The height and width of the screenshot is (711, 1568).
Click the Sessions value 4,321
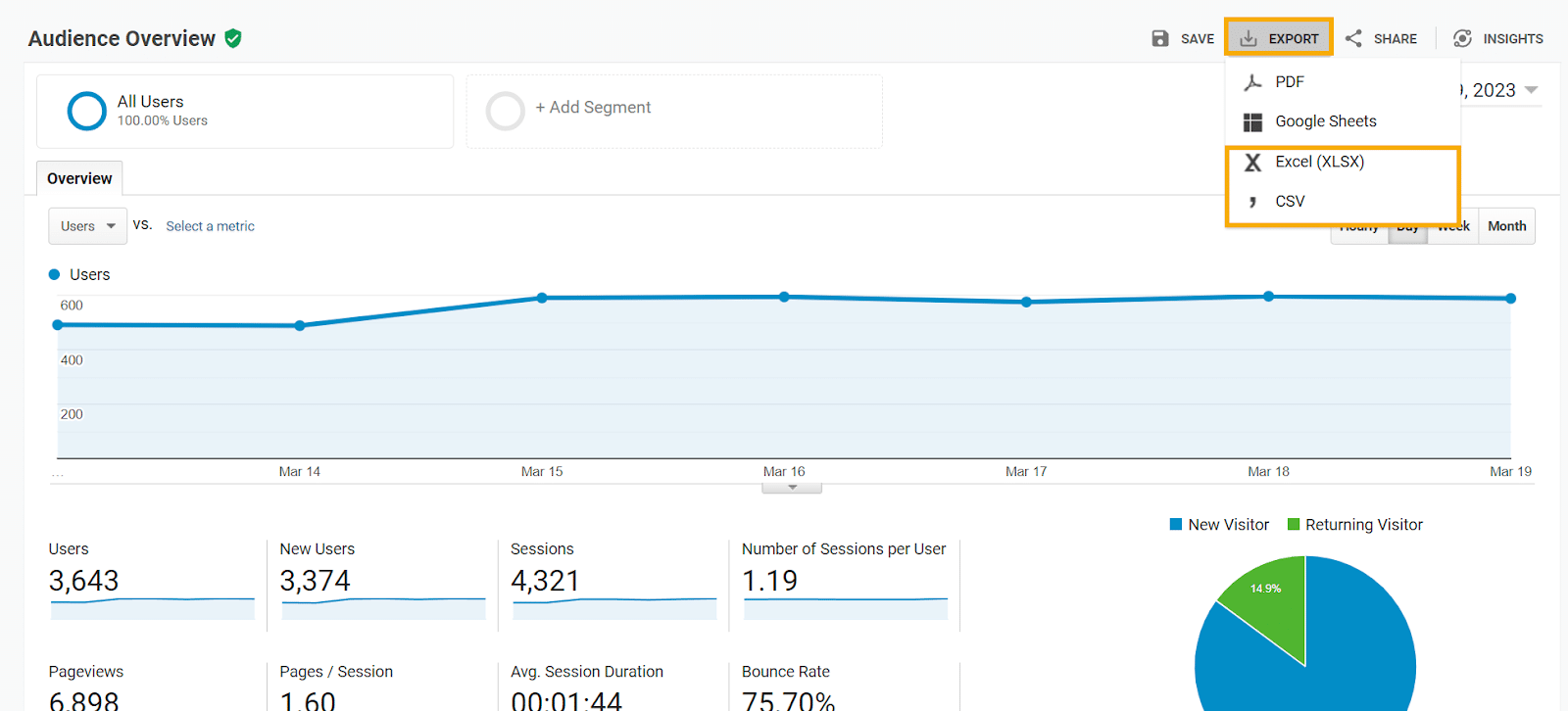coord(546,581)
